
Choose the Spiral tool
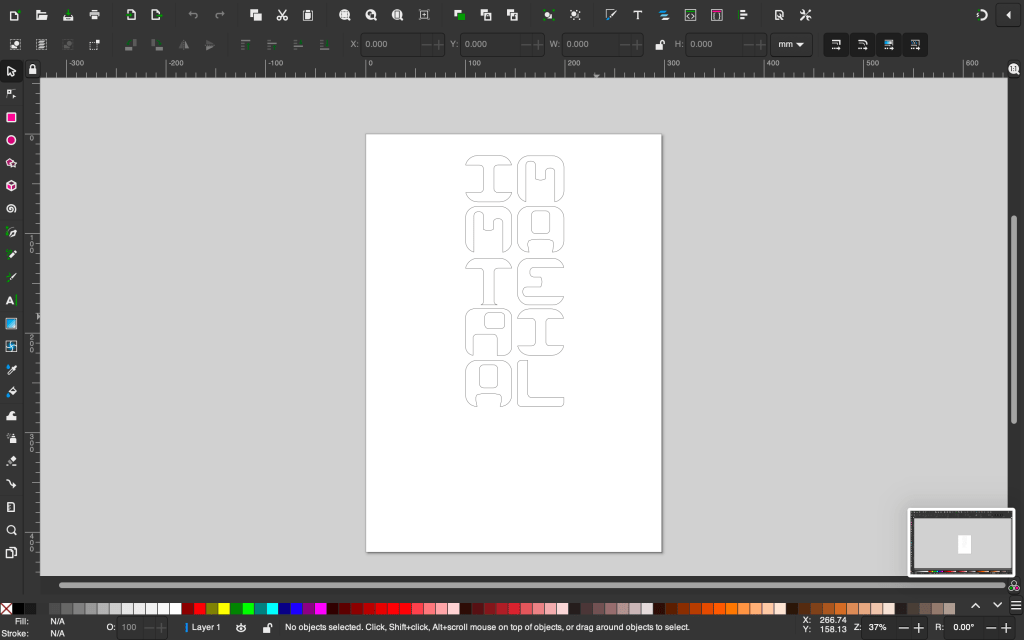(x=11, y=209)
